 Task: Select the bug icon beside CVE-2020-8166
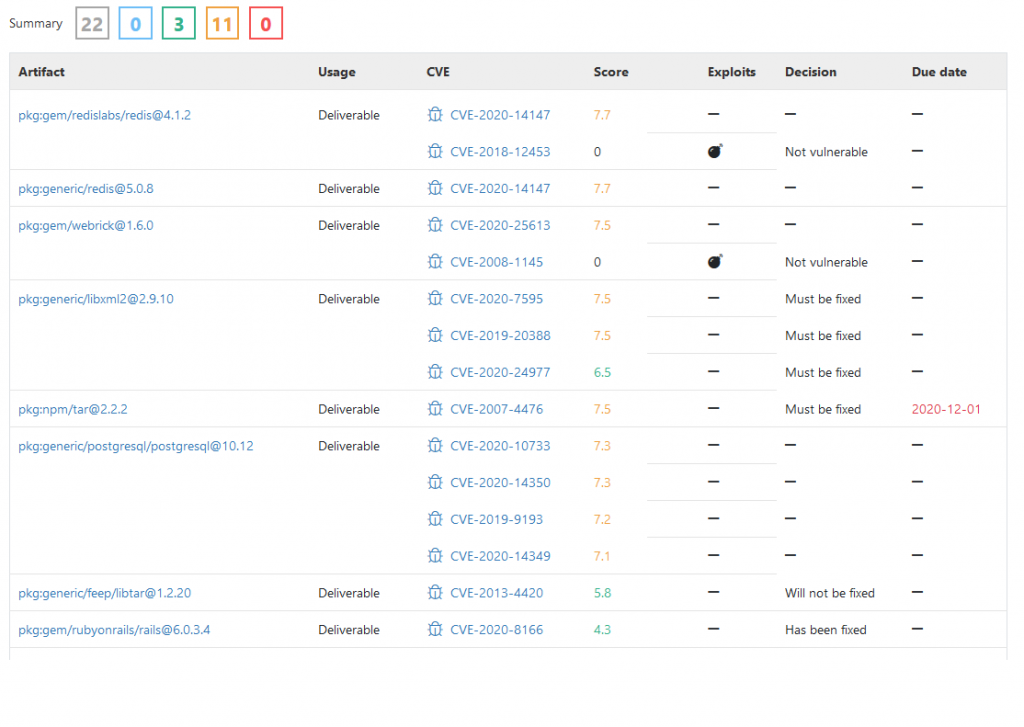click(435, 629)
